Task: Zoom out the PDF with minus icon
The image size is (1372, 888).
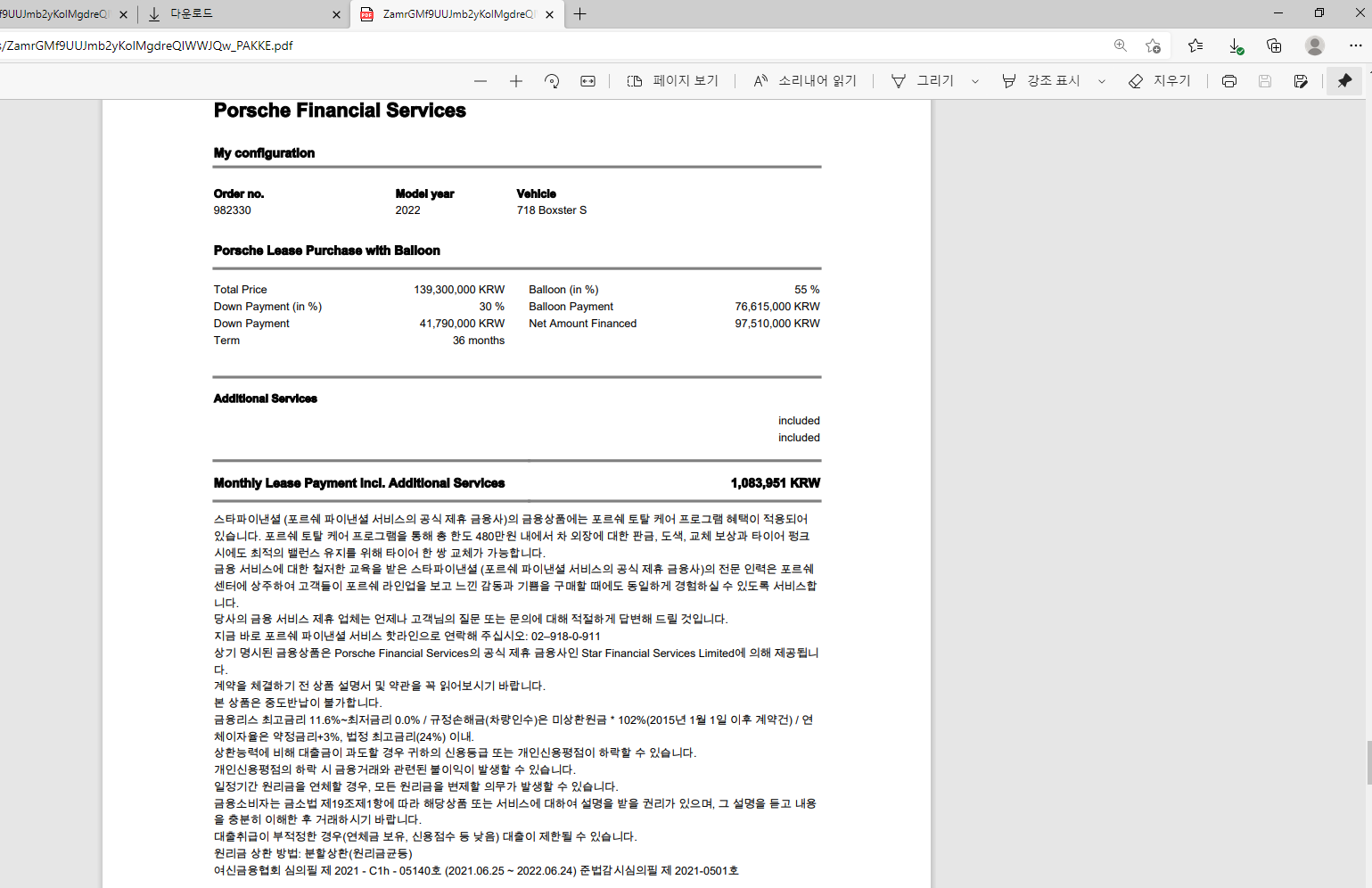Action: (481, 81)
